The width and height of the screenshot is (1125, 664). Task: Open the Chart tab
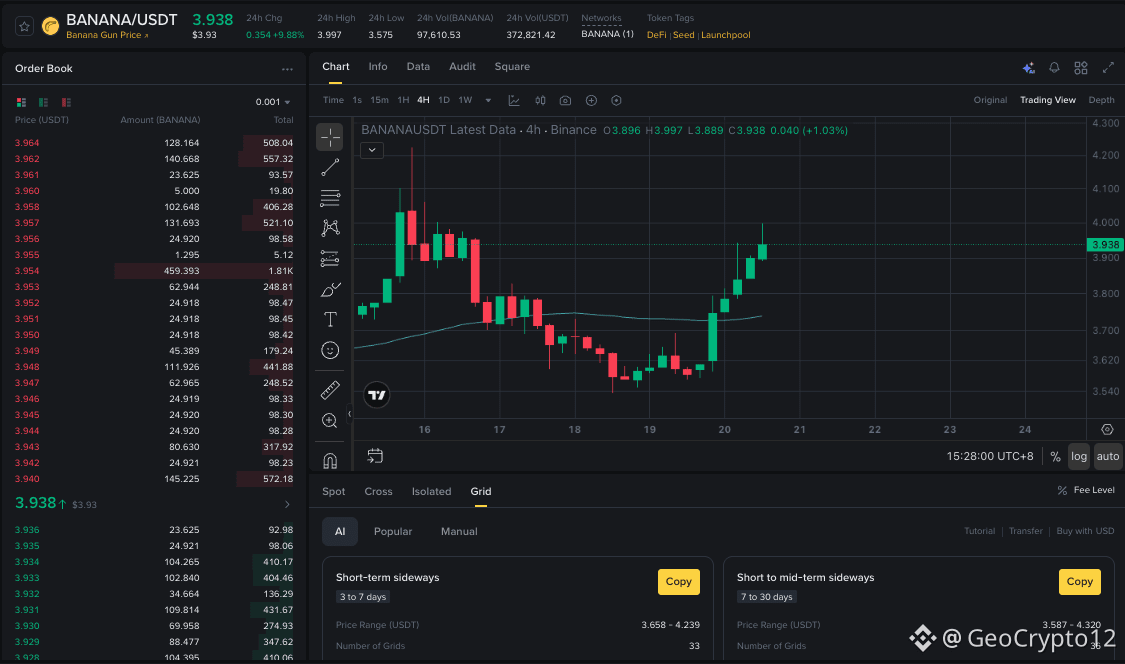(336, 67)
